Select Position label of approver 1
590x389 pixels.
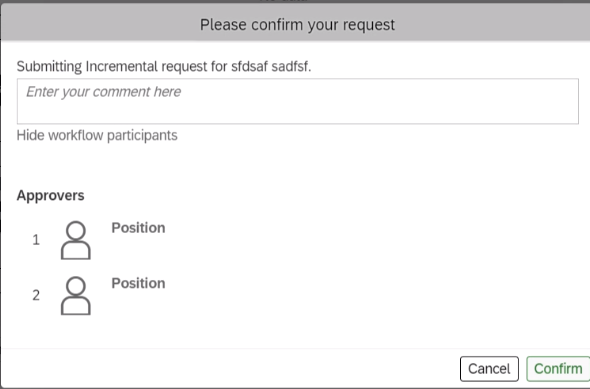point(138,228)
